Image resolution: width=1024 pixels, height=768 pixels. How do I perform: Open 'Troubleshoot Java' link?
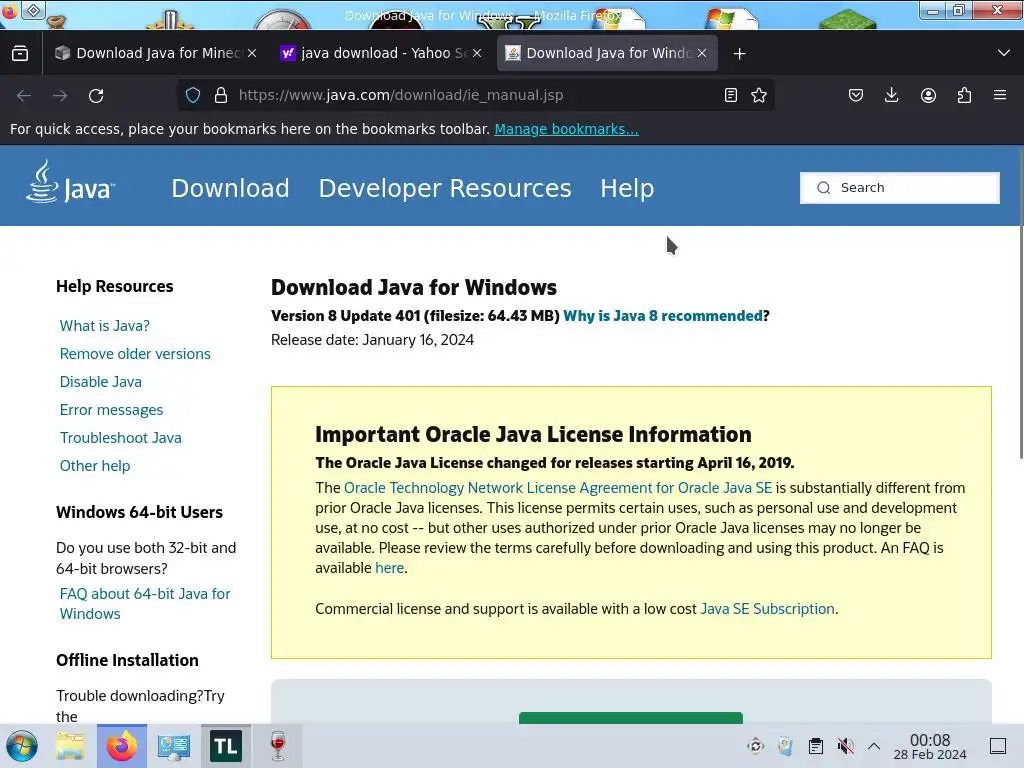pyautogui.click(x=121, y=438)
